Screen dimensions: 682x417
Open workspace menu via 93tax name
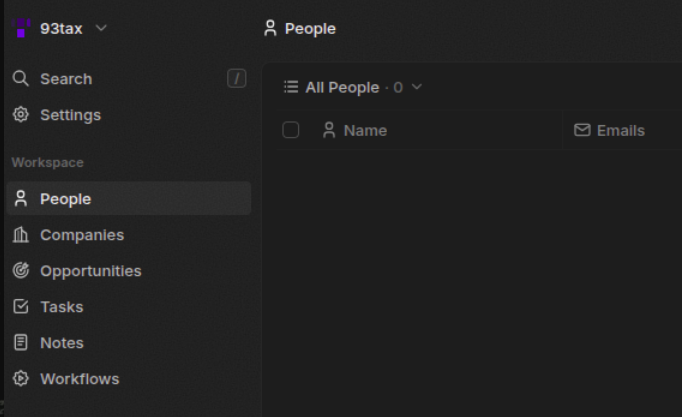[x=61, y=29]
